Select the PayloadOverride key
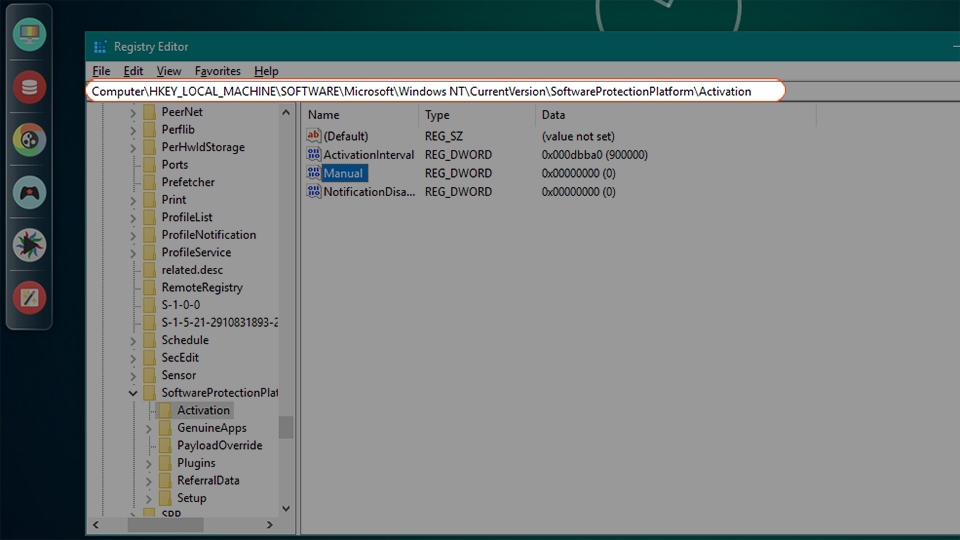 (219, 445)
